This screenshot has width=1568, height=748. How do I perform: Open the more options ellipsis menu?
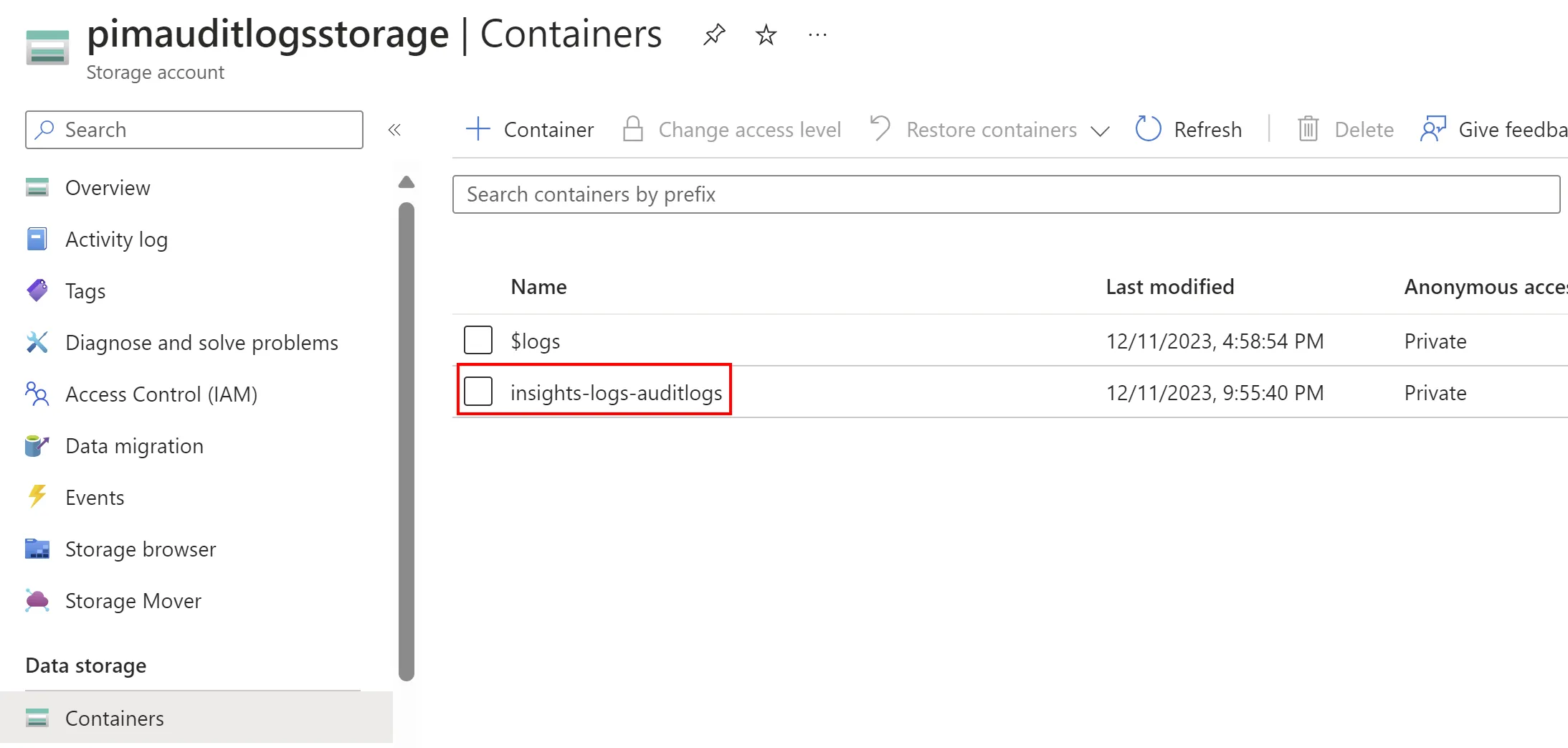[x=817, y=34]
